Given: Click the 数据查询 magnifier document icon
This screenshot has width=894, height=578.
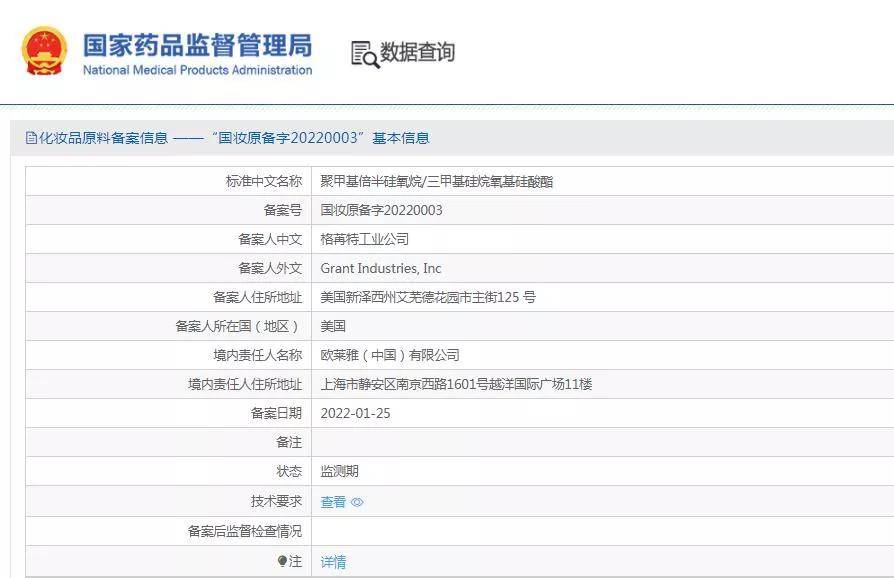Looking at the screenshot, I should click(365, 54).
